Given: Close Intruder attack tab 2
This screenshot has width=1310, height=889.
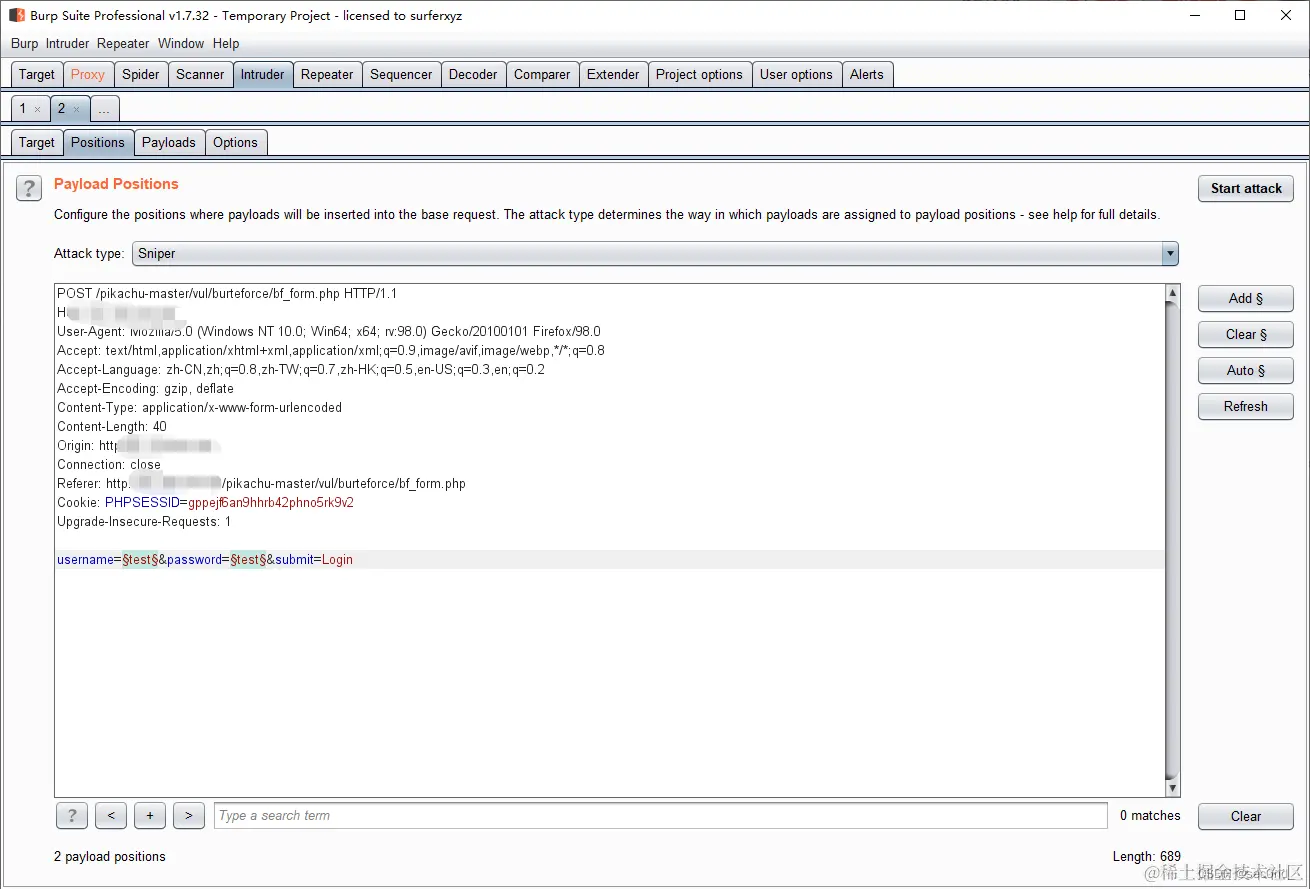Looking at the screenshot, I should coord(76,109).
